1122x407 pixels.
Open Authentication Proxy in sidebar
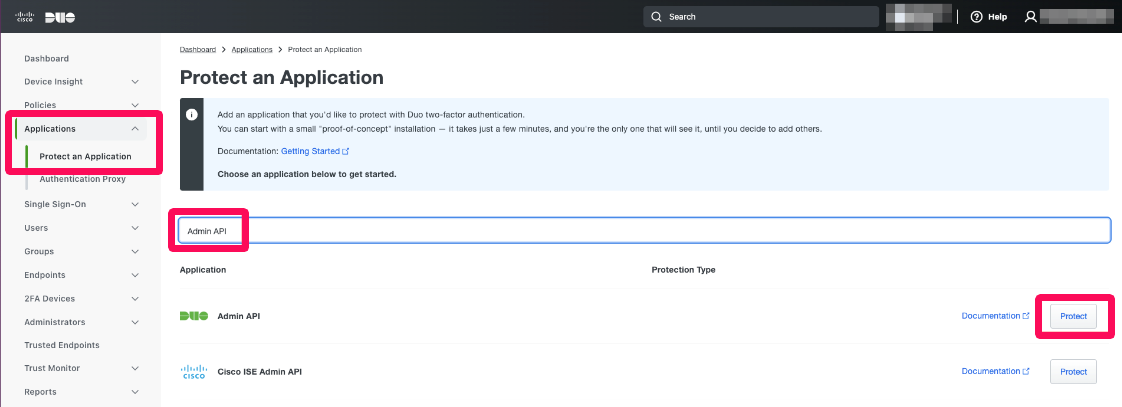(82, 179)
